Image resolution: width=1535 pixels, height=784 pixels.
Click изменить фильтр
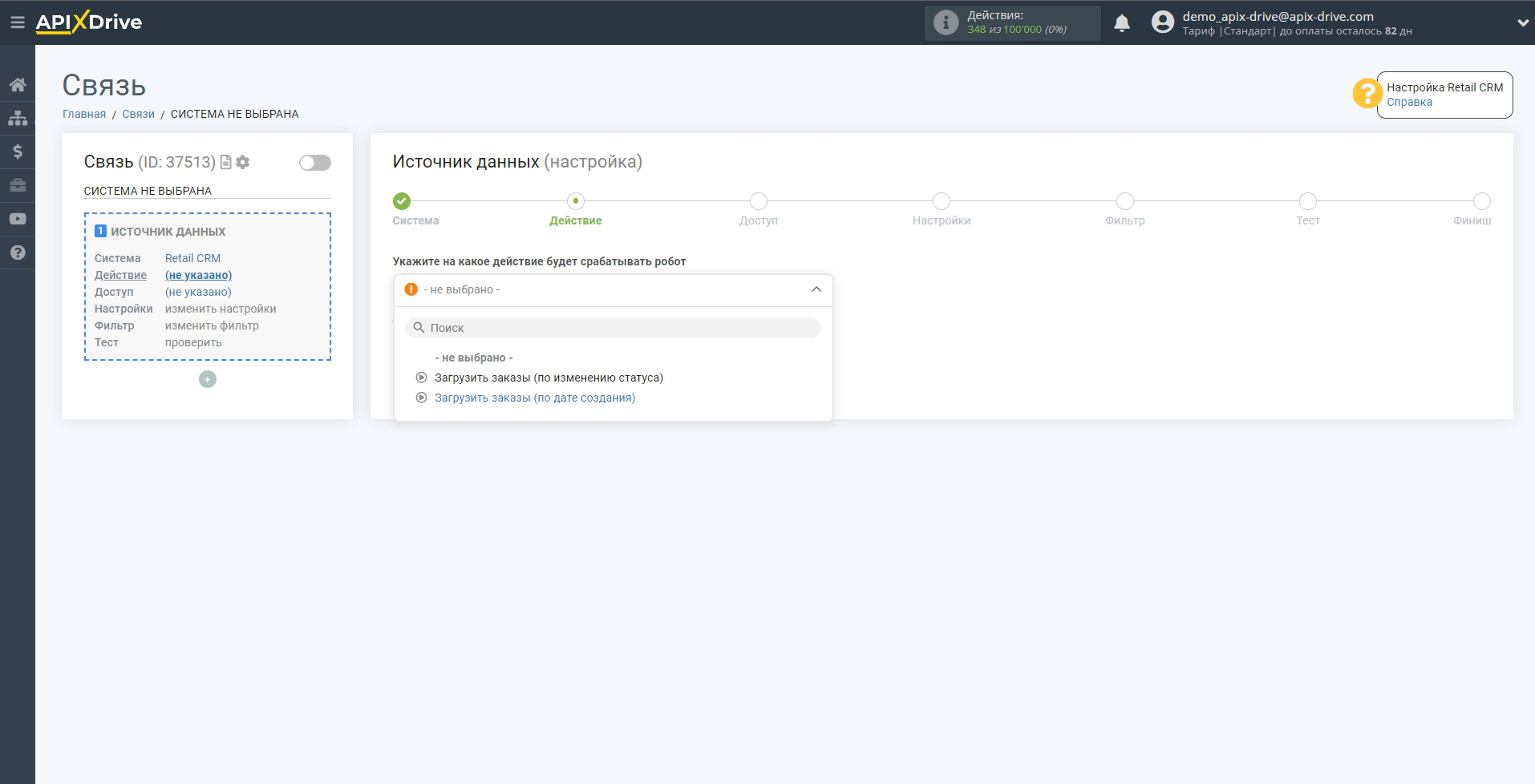point(212,325)
